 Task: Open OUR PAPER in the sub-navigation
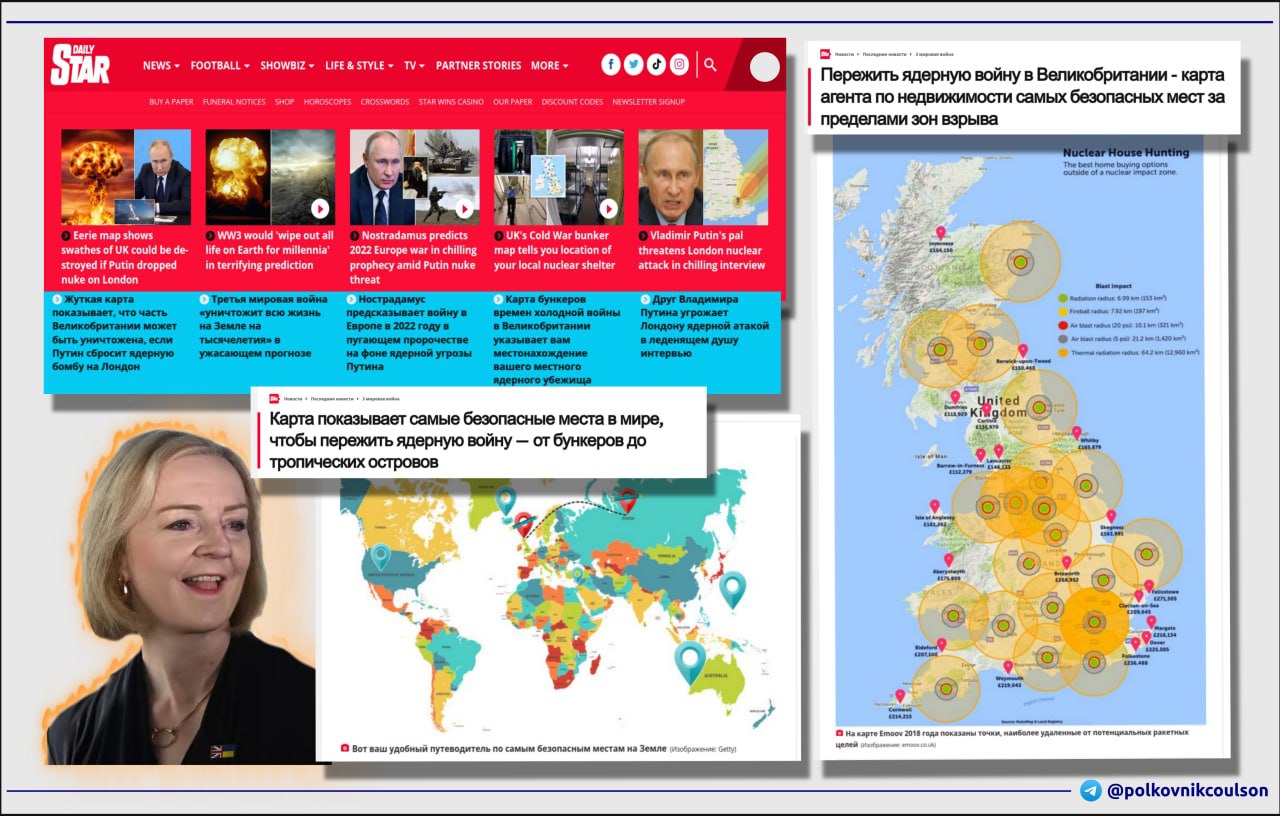coord(513,102)
